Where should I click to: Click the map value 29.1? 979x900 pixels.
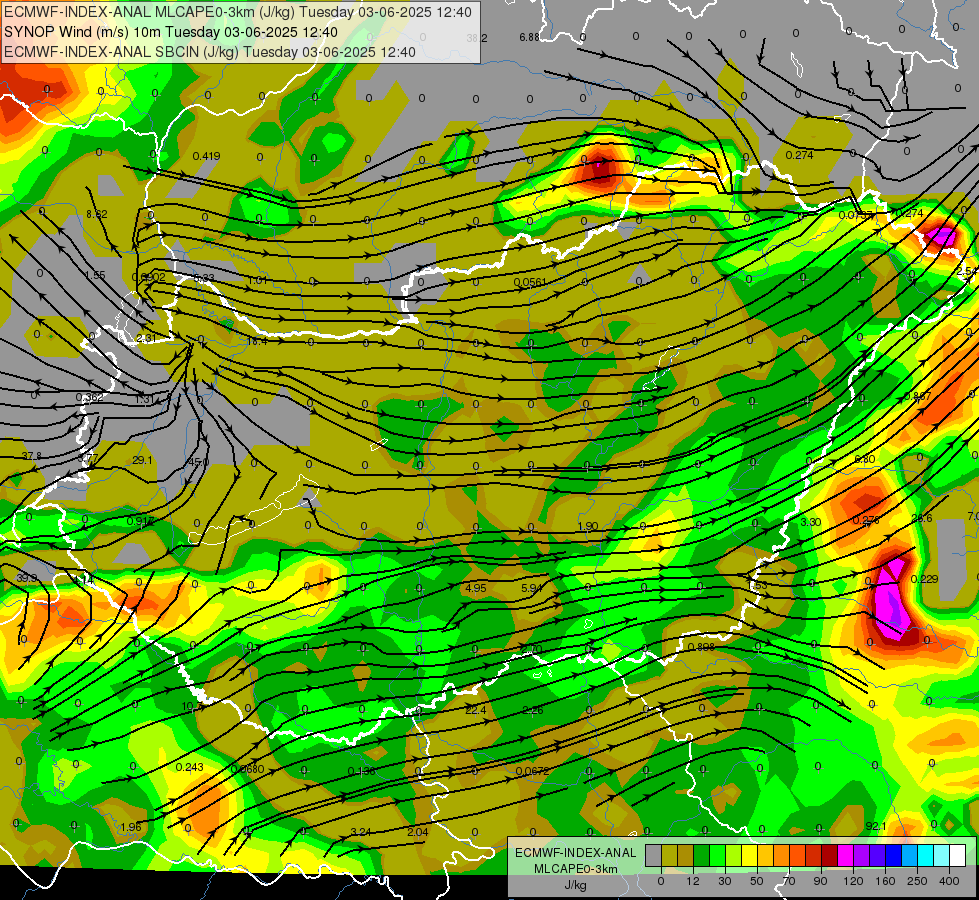coord(142,460)
